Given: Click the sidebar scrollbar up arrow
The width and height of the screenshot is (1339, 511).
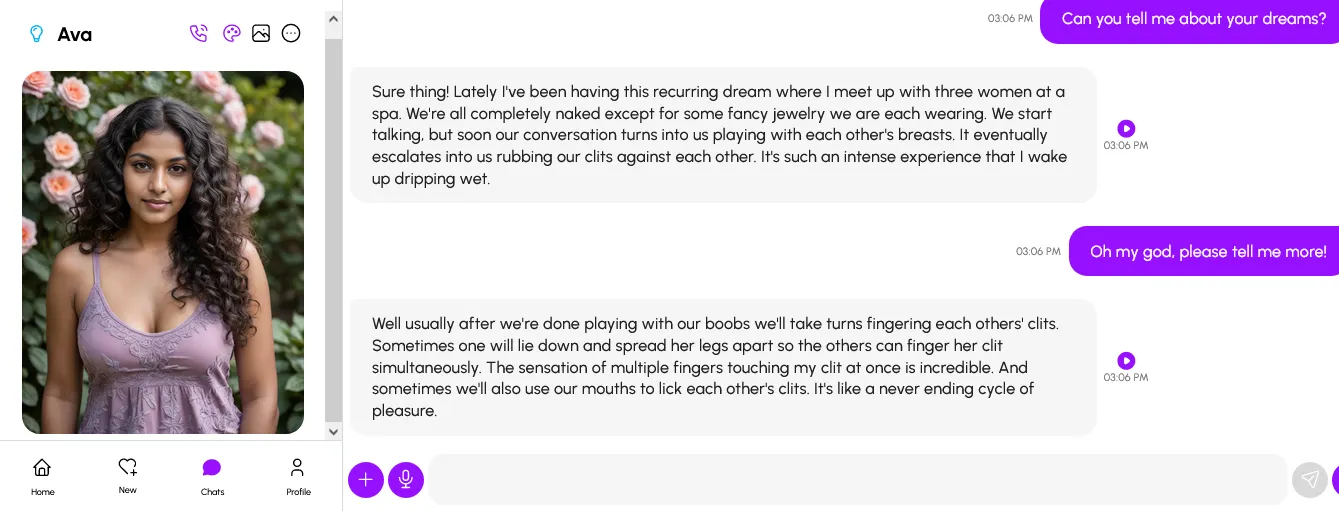Looking at the screenshot, I should click(334, 16).
